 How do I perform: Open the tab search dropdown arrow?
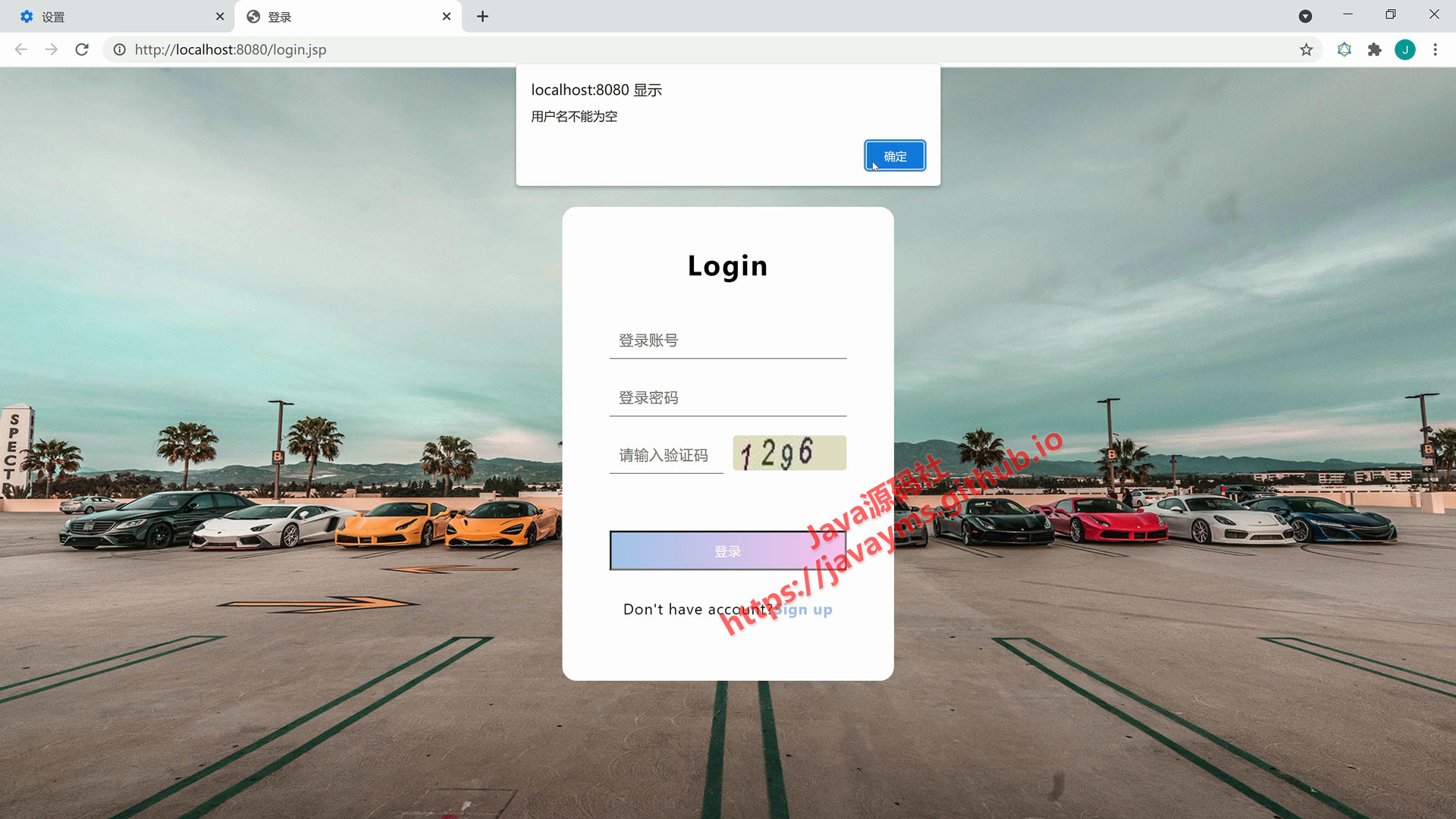coord(1305,17)
